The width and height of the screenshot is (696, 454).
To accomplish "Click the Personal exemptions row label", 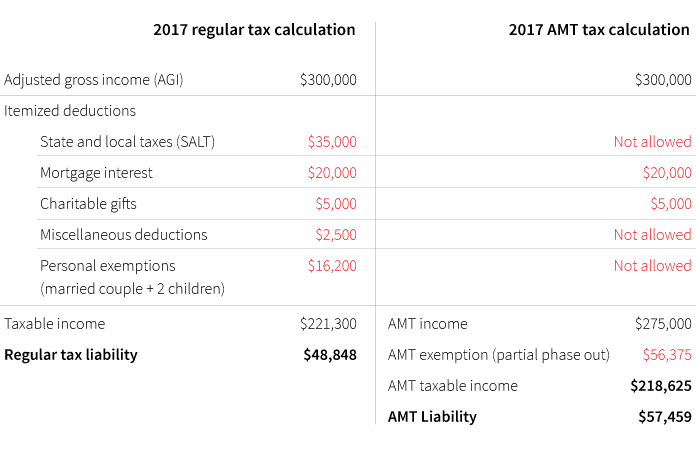I will (x=107, y=266).
